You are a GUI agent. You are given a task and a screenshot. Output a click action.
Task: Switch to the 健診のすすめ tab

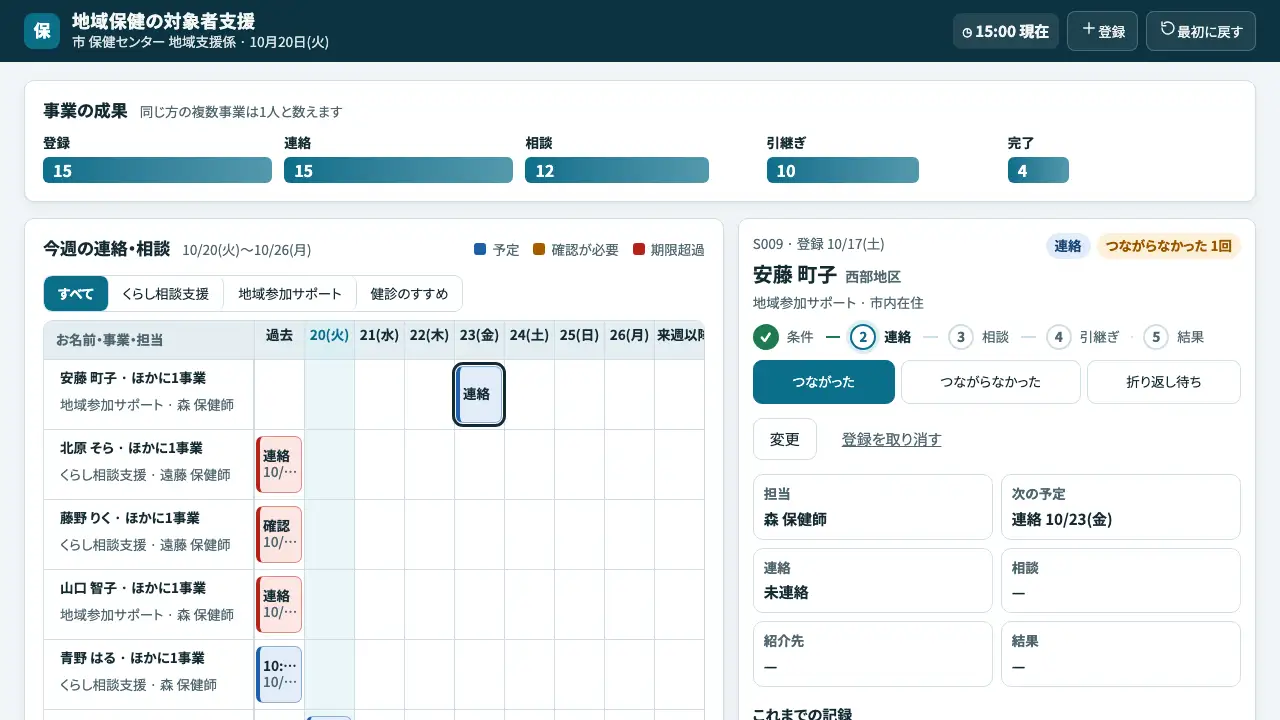(409, 294)
